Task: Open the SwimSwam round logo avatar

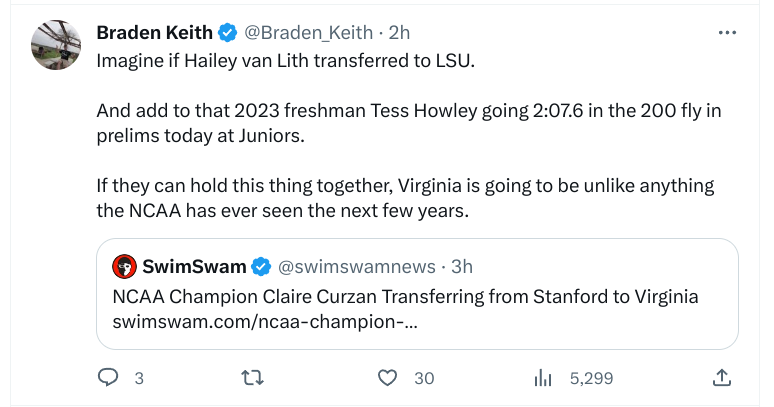Action: (x=125, y=266)
